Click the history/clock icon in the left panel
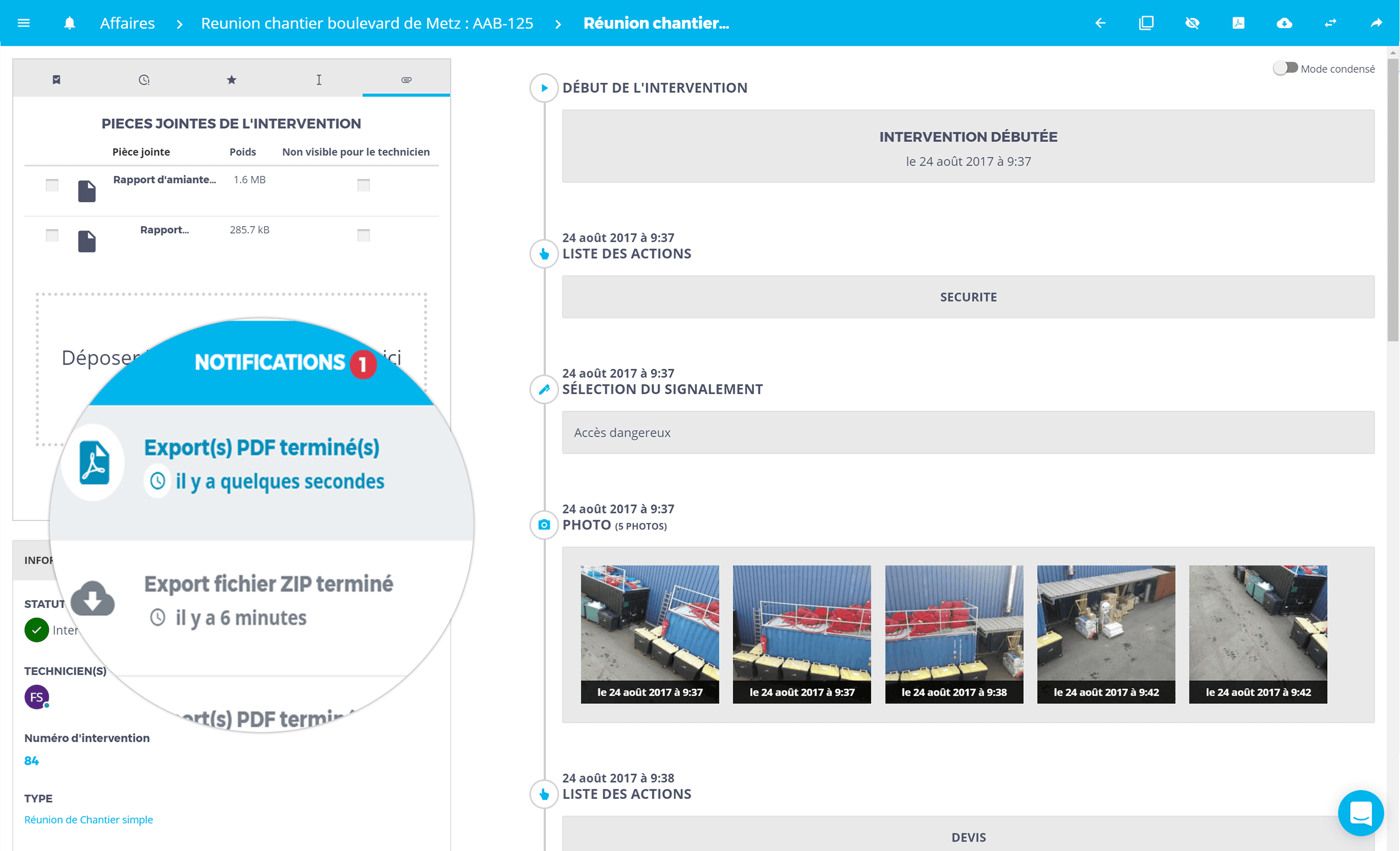1400x851 pixels. coord(143,80)
